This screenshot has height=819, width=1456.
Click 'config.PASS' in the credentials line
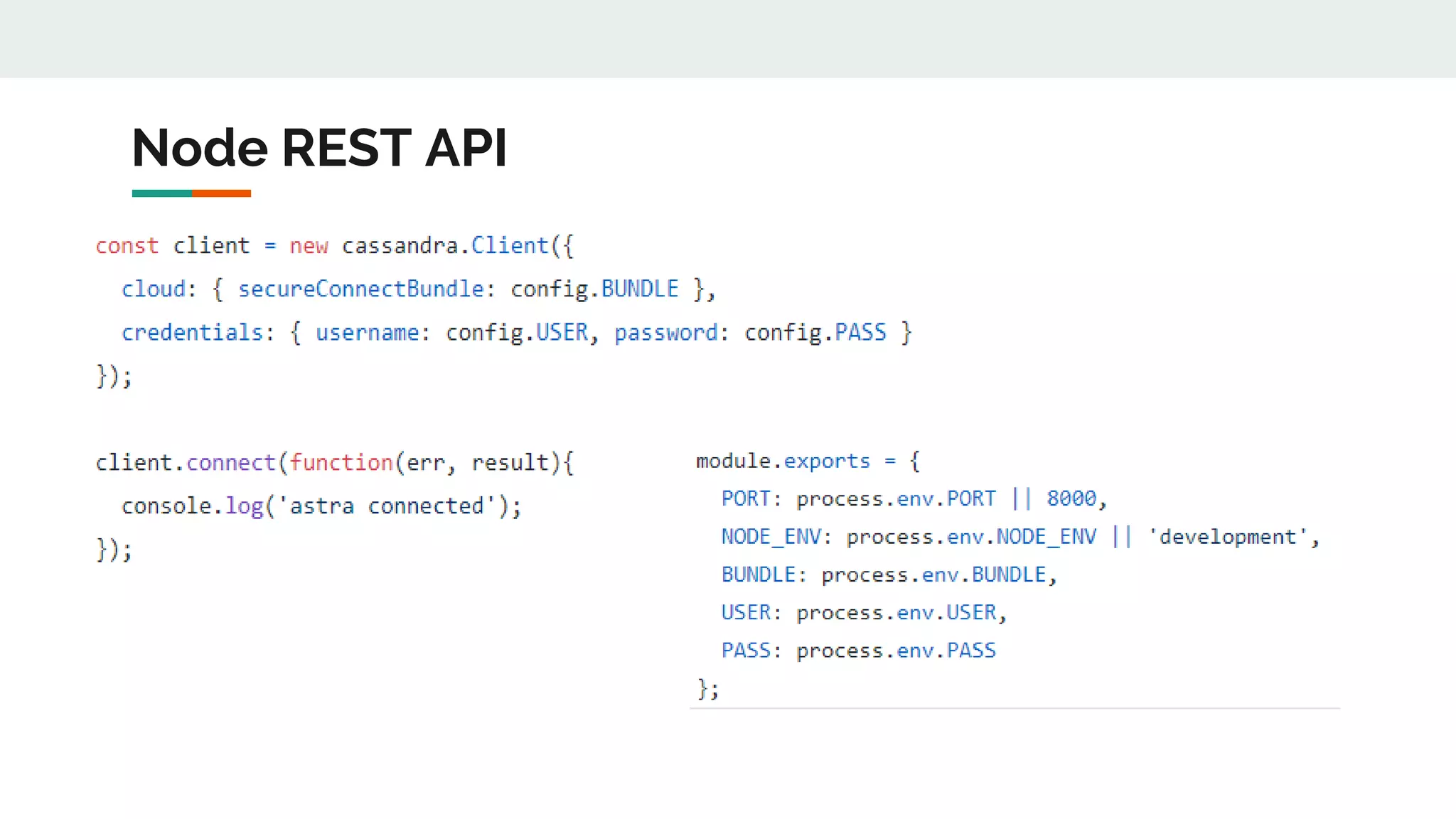tap(815, 333)
